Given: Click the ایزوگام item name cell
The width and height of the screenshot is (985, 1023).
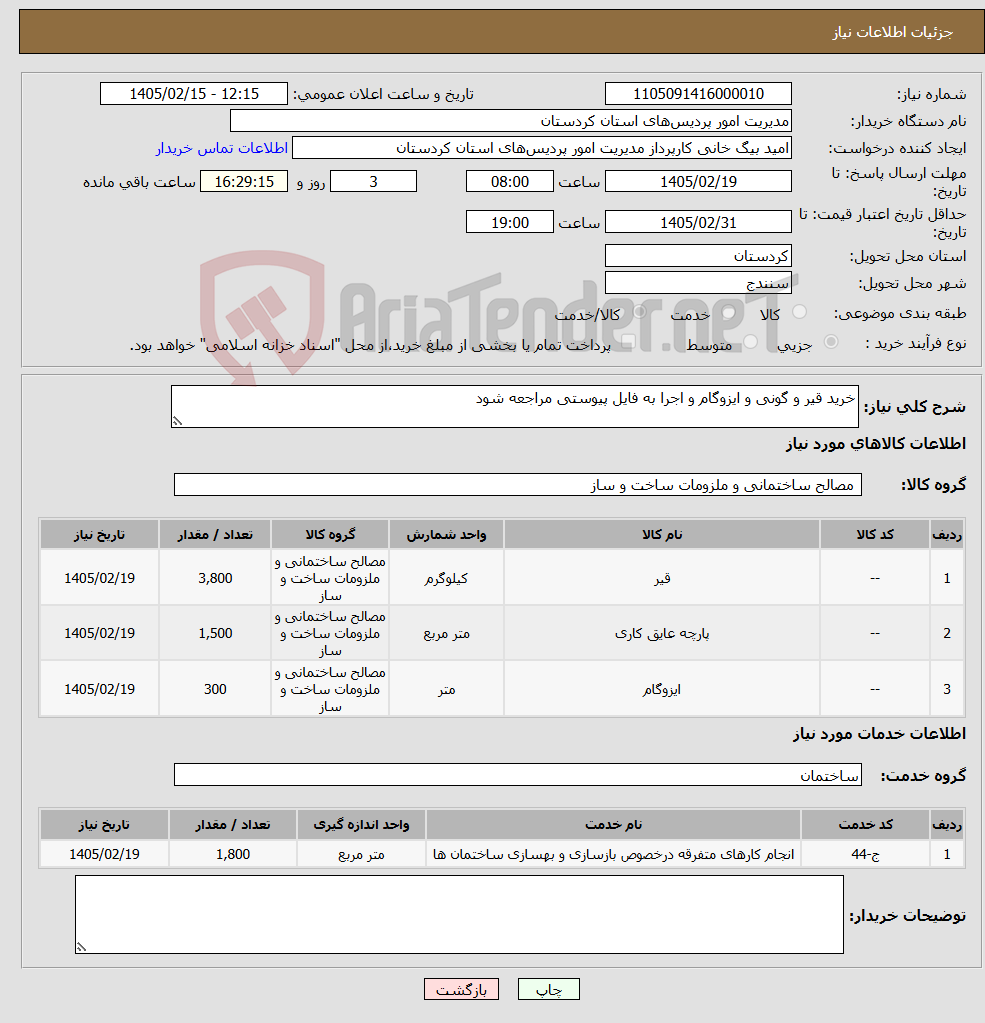Looking at the screenshot, I should 661,689.
